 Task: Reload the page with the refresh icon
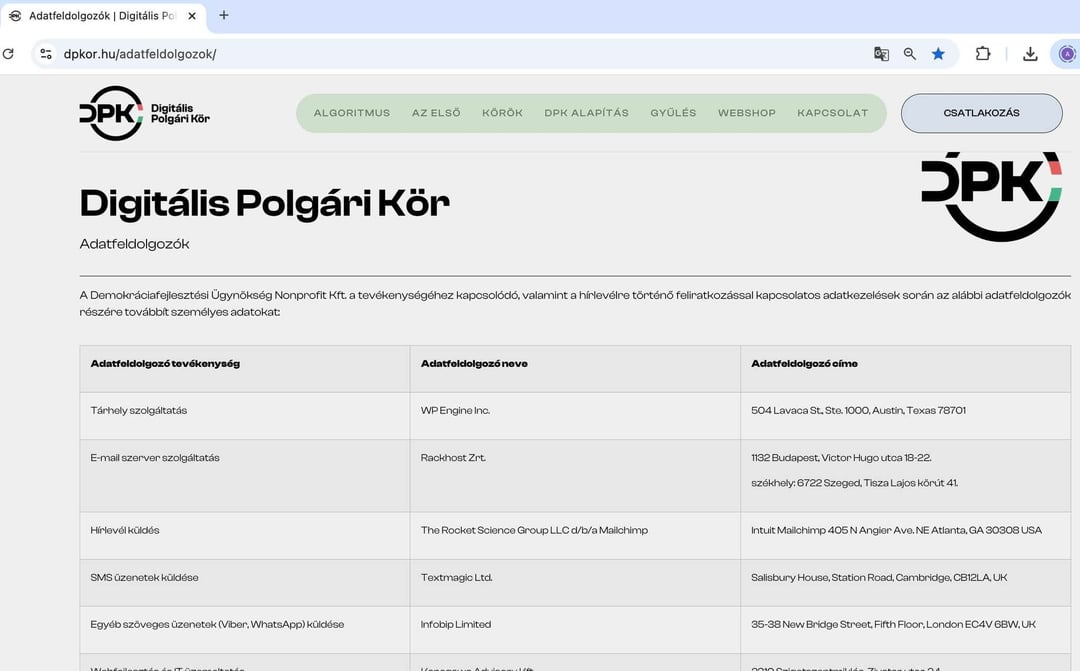(x=8, y=54)
